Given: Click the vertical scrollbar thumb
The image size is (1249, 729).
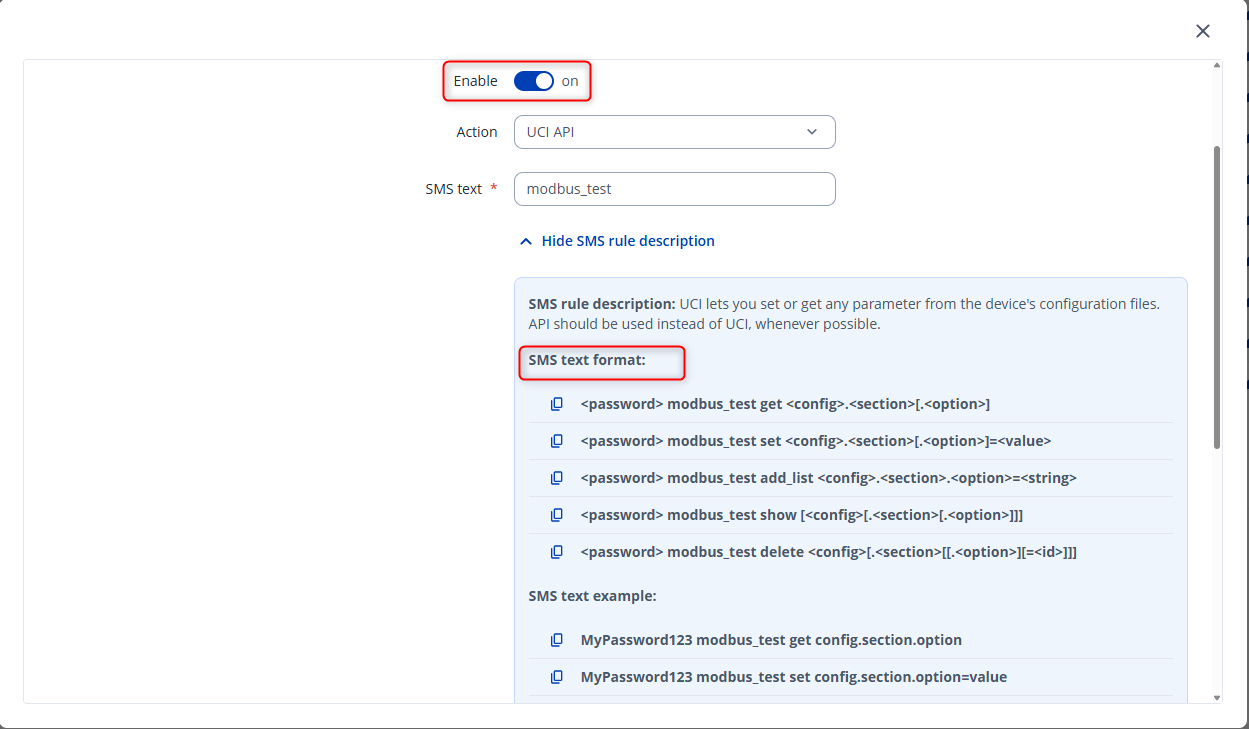Looking at the screenshot, I should (x=1216, y=295).
